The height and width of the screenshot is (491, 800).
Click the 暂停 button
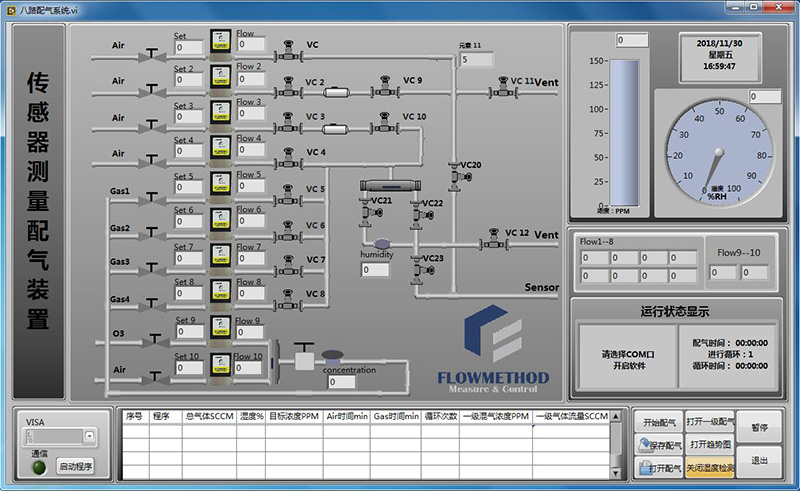point(759,427)
